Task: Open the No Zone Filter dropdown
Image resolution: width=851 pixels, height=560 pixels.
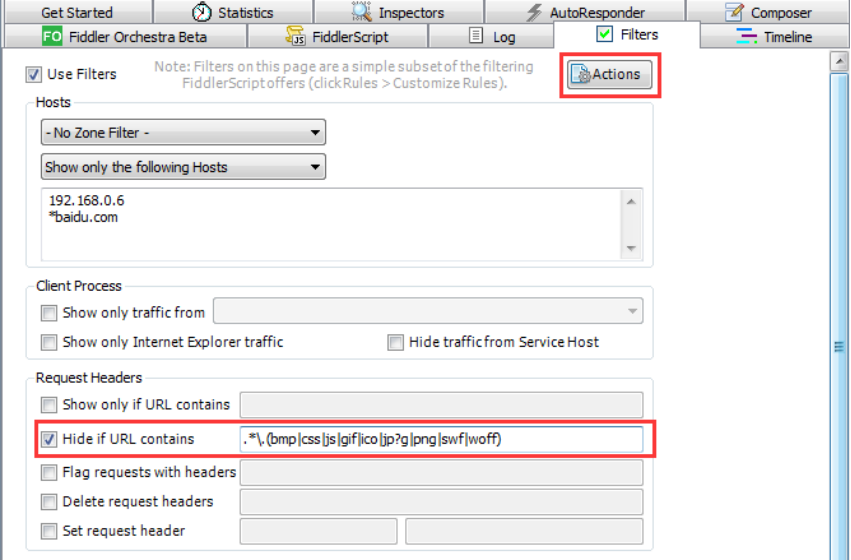Action: pyautogui.click(x=183, y=132)
